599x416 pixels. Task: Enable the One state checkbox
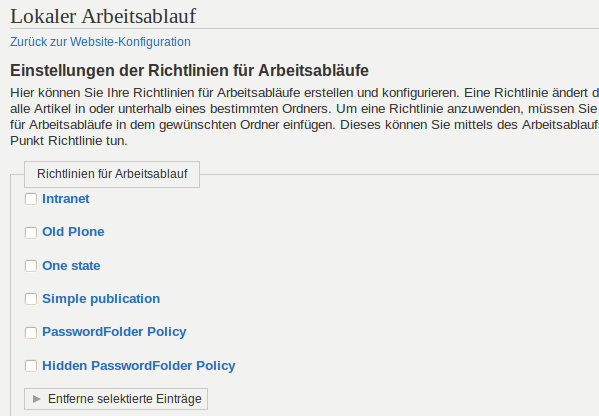pos(31,266)
